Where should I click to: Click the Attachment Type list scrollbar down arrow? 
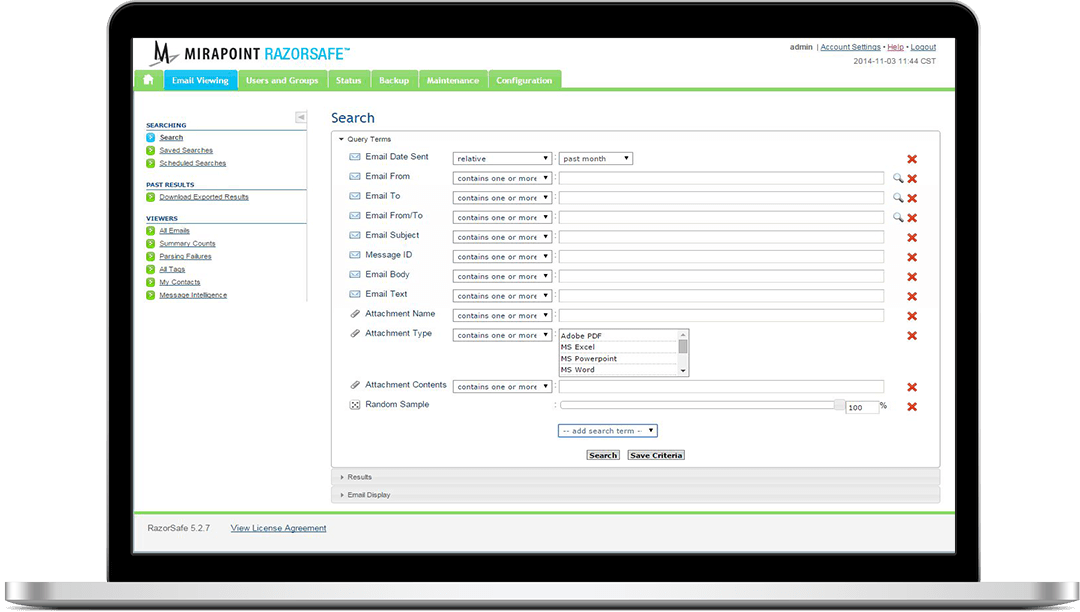683,370
